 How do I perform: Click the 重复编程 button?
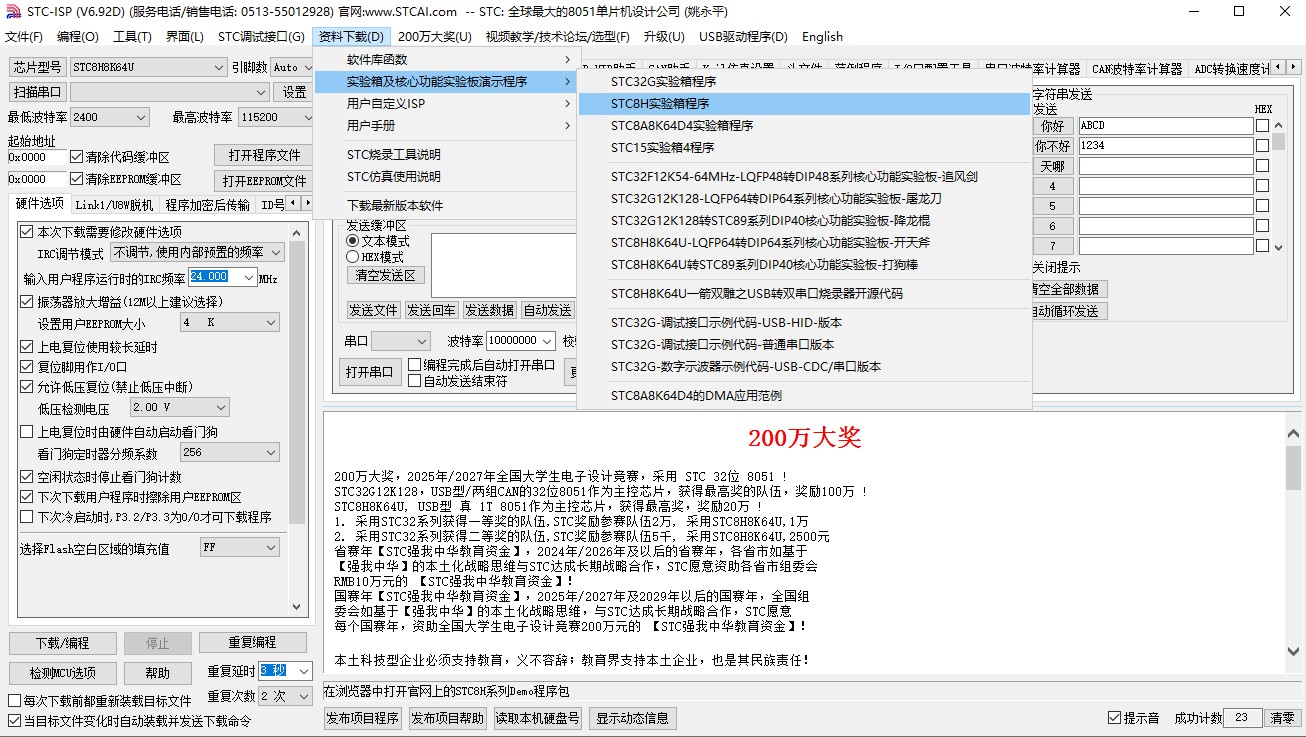tap(252, 642)
